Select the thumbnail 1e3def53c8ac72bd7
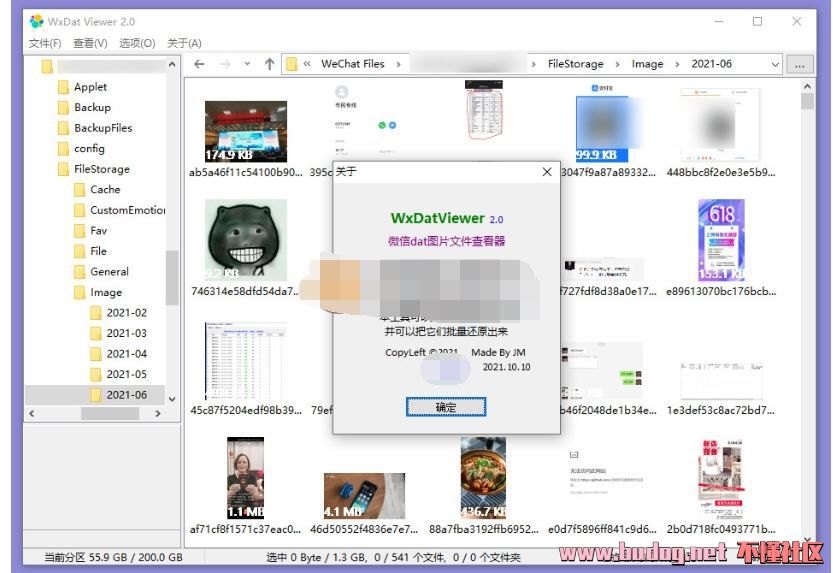 click(721, 380)
